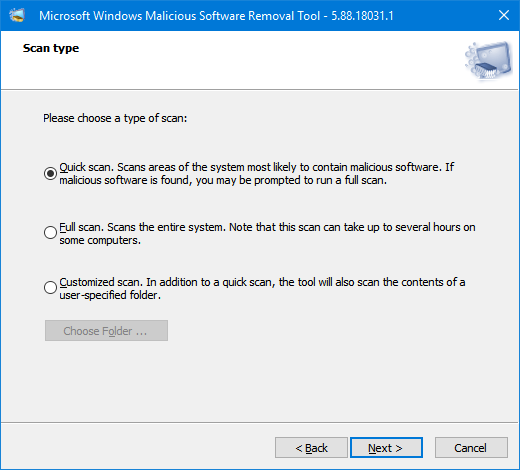Click the window title text with version number
The width and height of the screenshot is (520, 470).
[x=216, y=16]
